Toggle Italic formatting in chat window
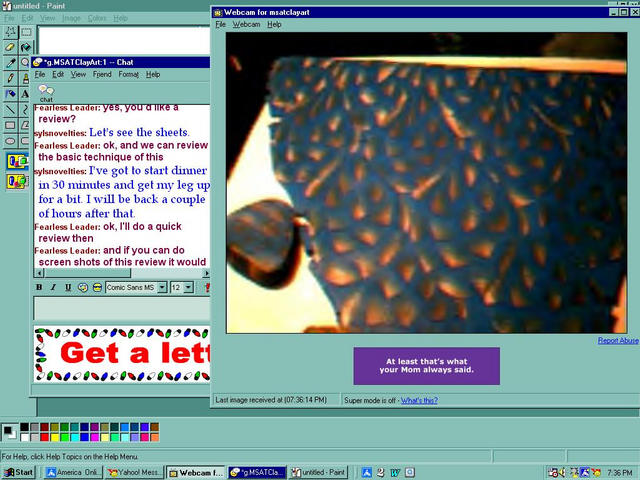 (x=53, y=287)
